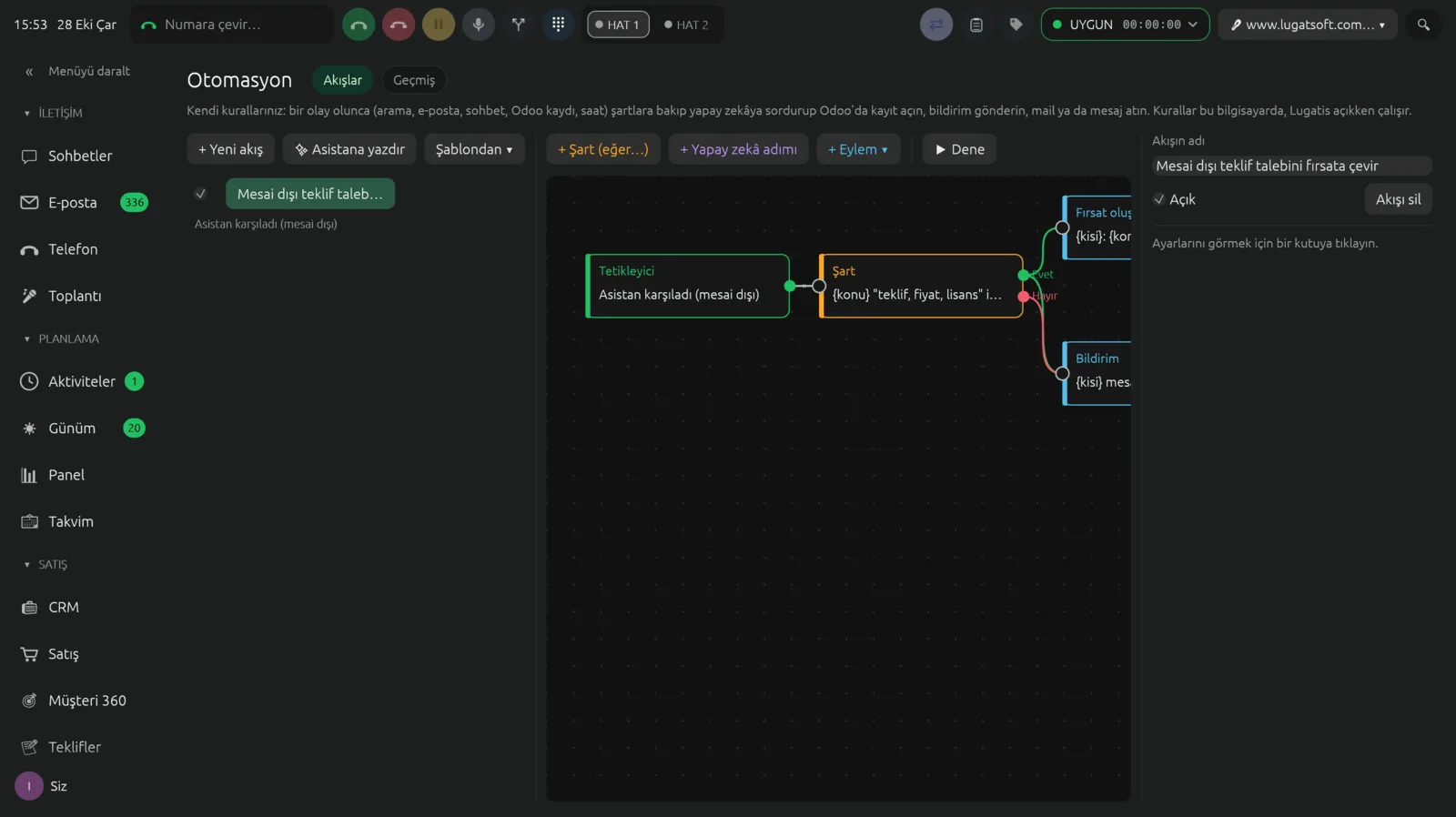Open the clipboard notes icon in top bar
Viewport: 1456px width, 817px height.
tap(976, 25)
